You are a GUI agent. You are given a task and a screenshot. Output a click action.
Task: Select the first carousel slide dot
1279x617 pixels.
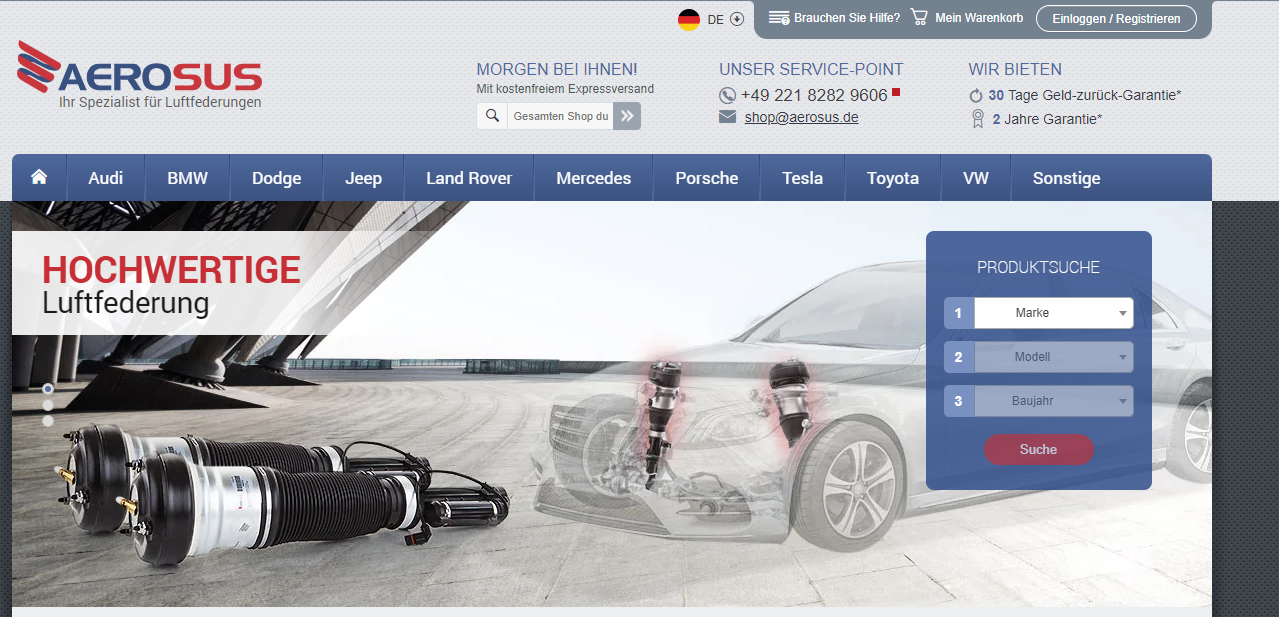(48, 389)
